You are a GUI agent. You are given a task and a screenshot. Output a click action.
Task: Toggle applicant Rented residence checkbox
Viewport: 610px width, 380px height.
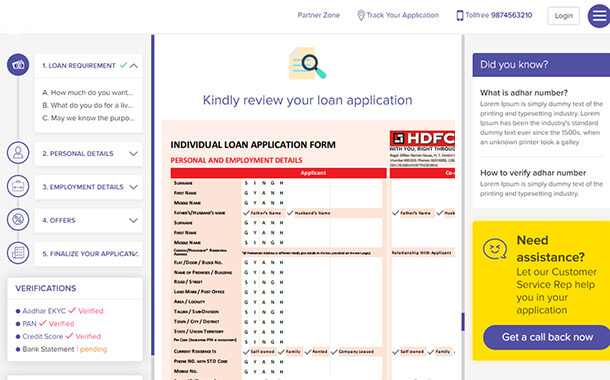[308, 352]
